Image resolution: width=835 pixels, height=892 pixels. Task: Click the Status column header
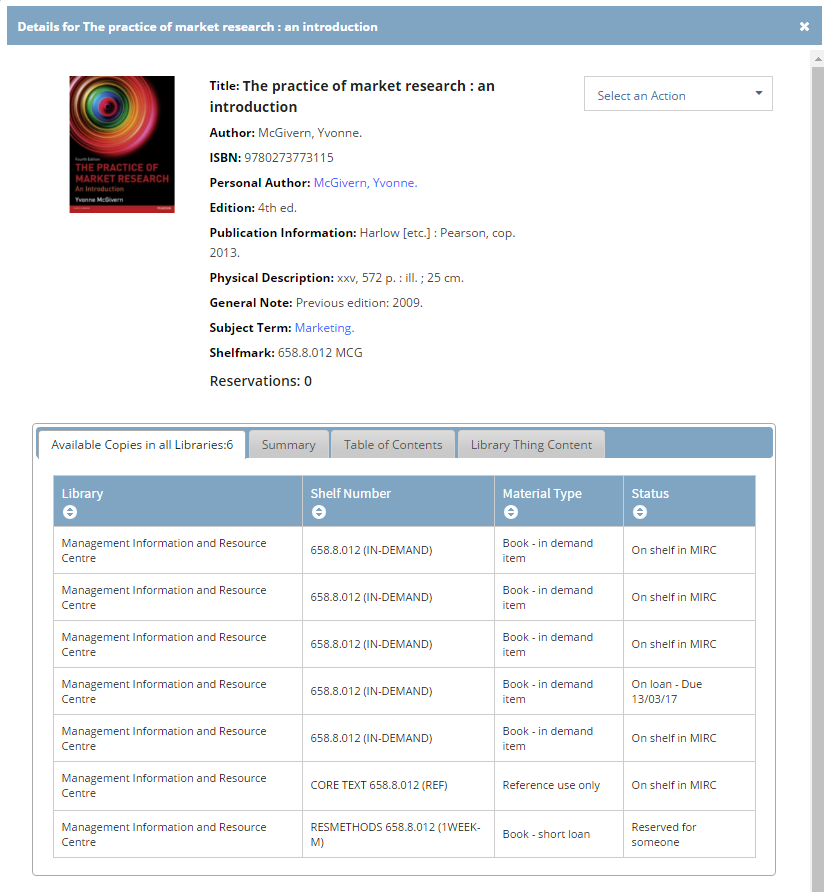coord(650,493)
